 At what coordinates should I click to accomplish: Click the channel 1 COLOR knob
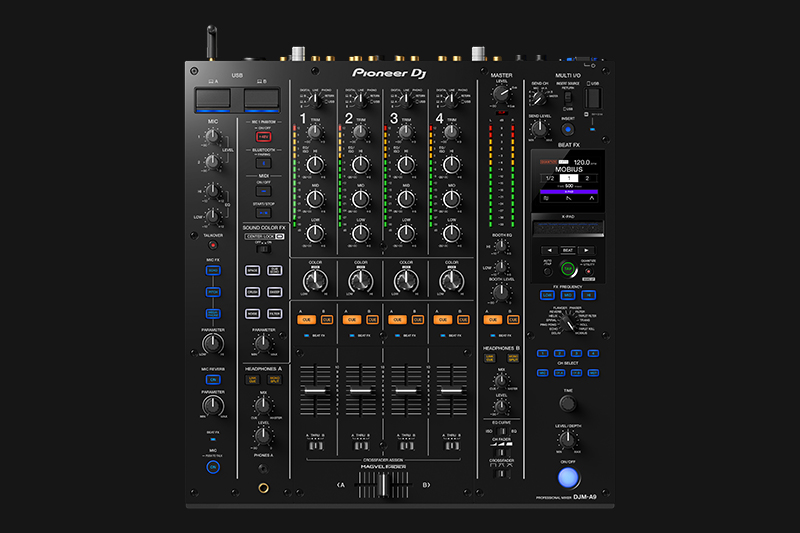coord(315,281)
